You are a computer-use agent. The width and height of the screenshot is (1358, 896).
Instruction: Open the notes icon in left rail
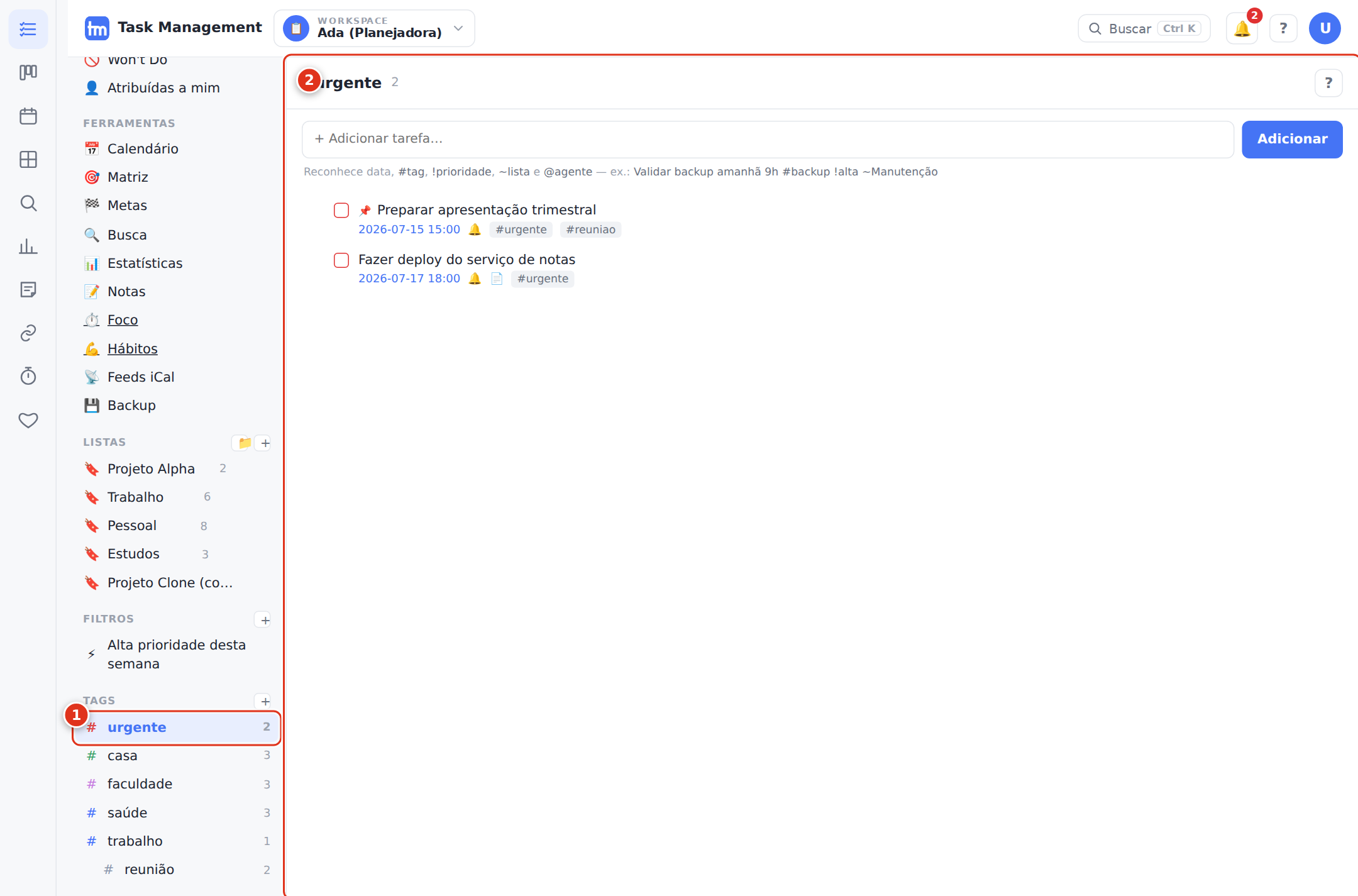pyautogui.click(x=28, y=290)
